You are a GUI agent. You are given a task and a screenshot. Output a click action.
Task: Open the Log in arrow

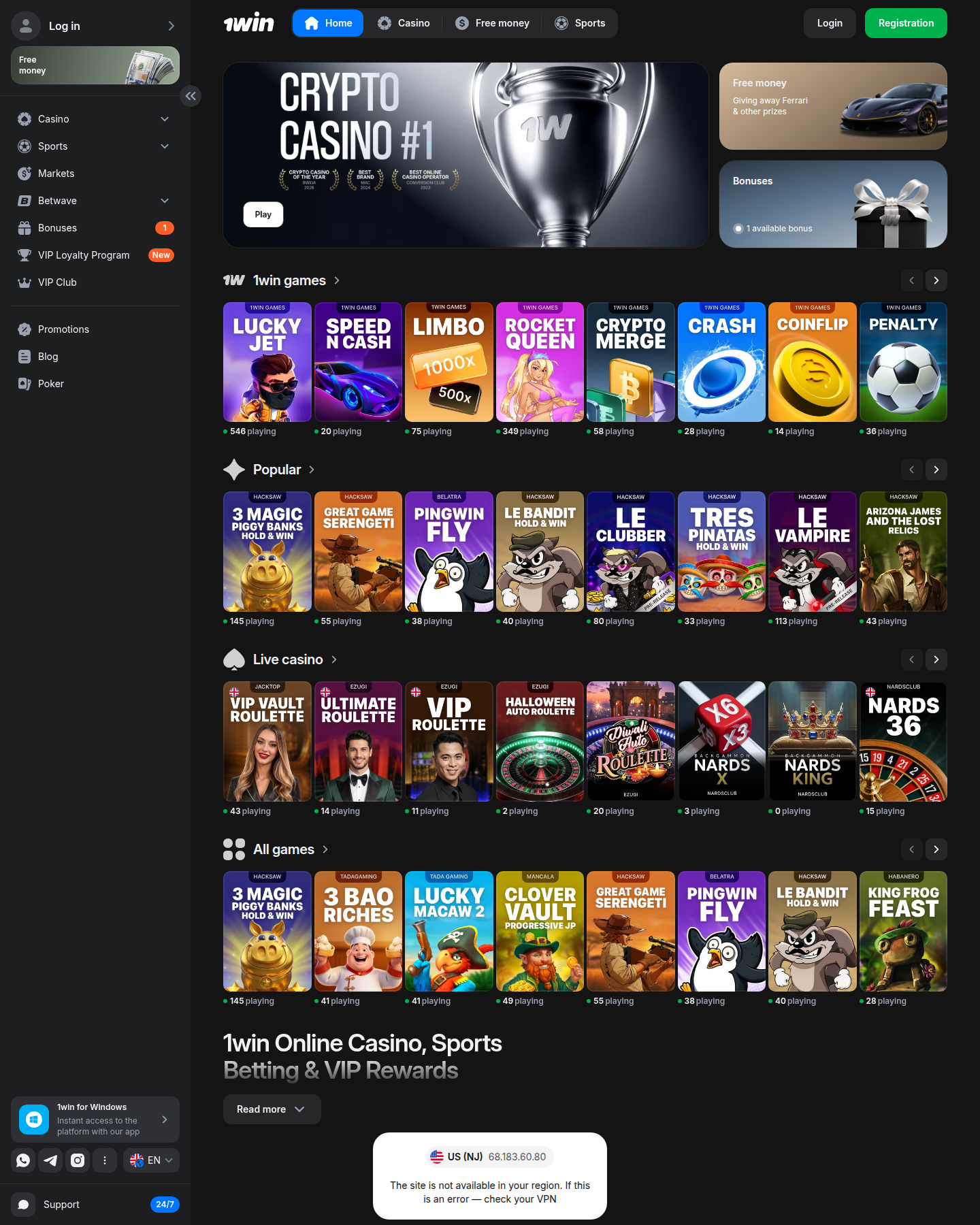(171, 26)
